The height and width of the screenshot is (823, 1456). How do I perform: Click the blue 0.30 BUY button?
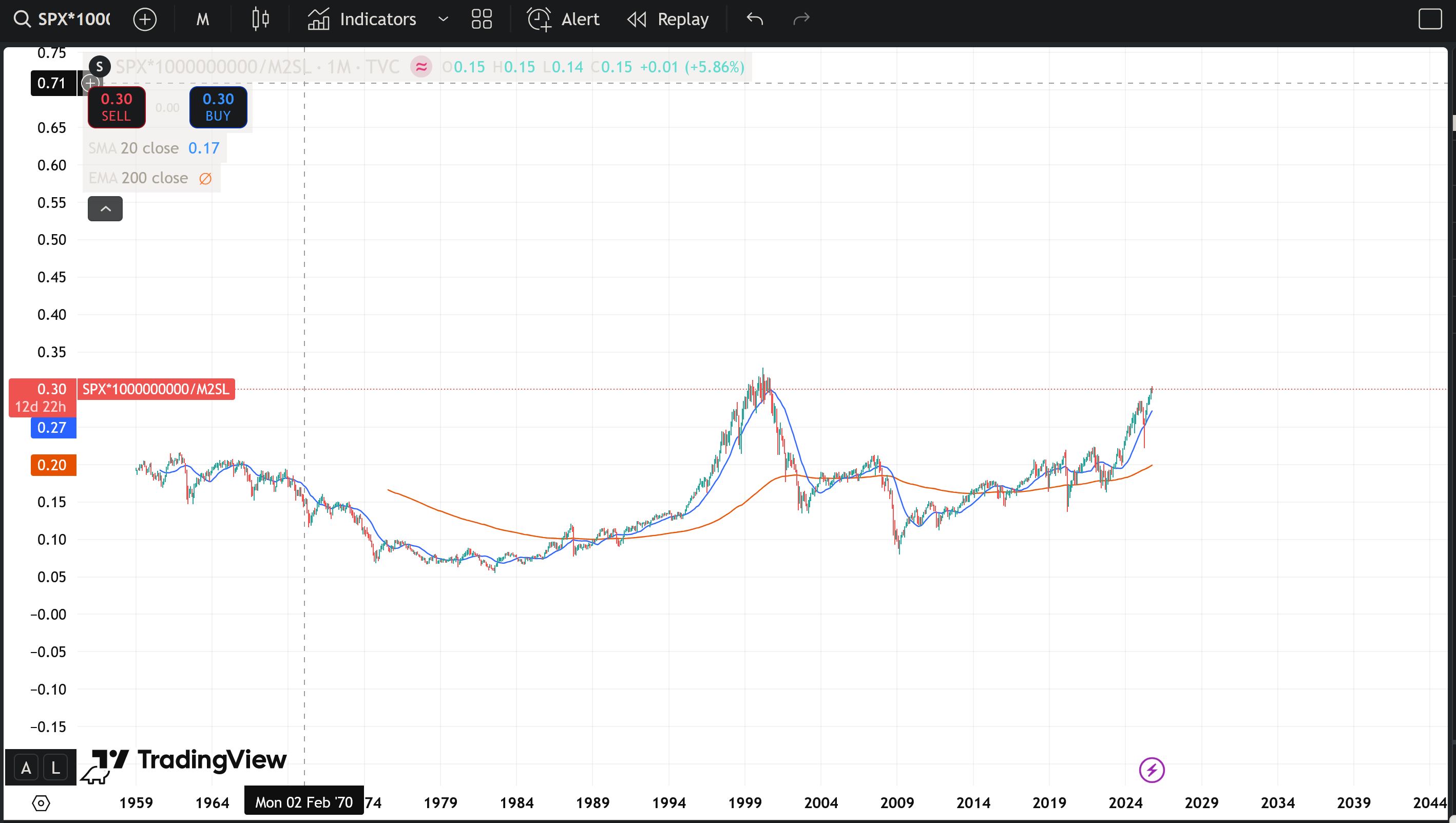(218, 107)
